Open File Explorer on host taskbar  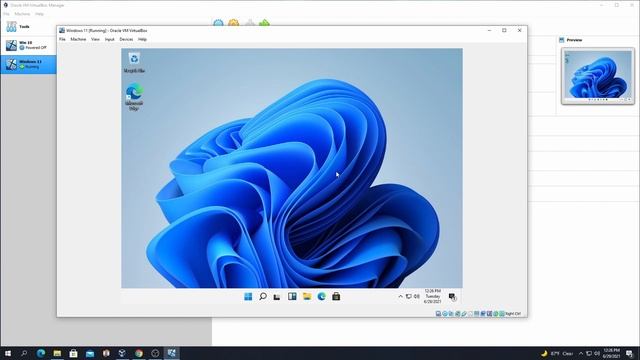pos(57,353)
